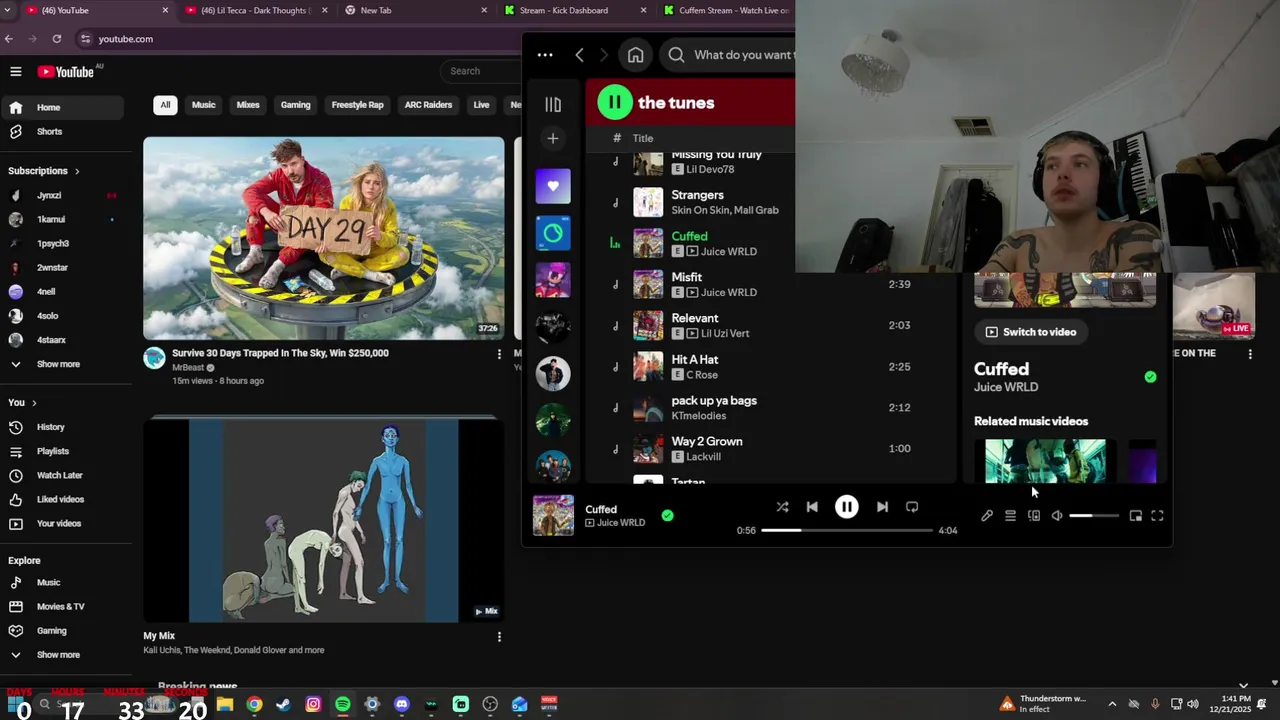
Task: Reload the YouTube browser page
Action: pyautogui.click(x=57, y=39)
